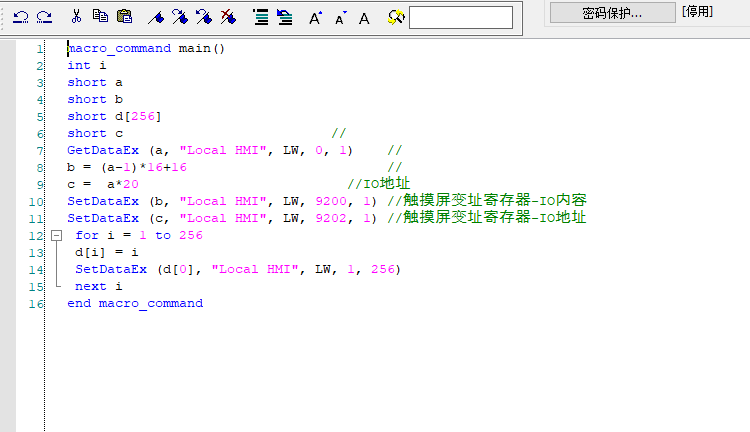The image size is (750, 432).
Task: Click the Copy icon in toolbar
Action: [x=100, y=17]
